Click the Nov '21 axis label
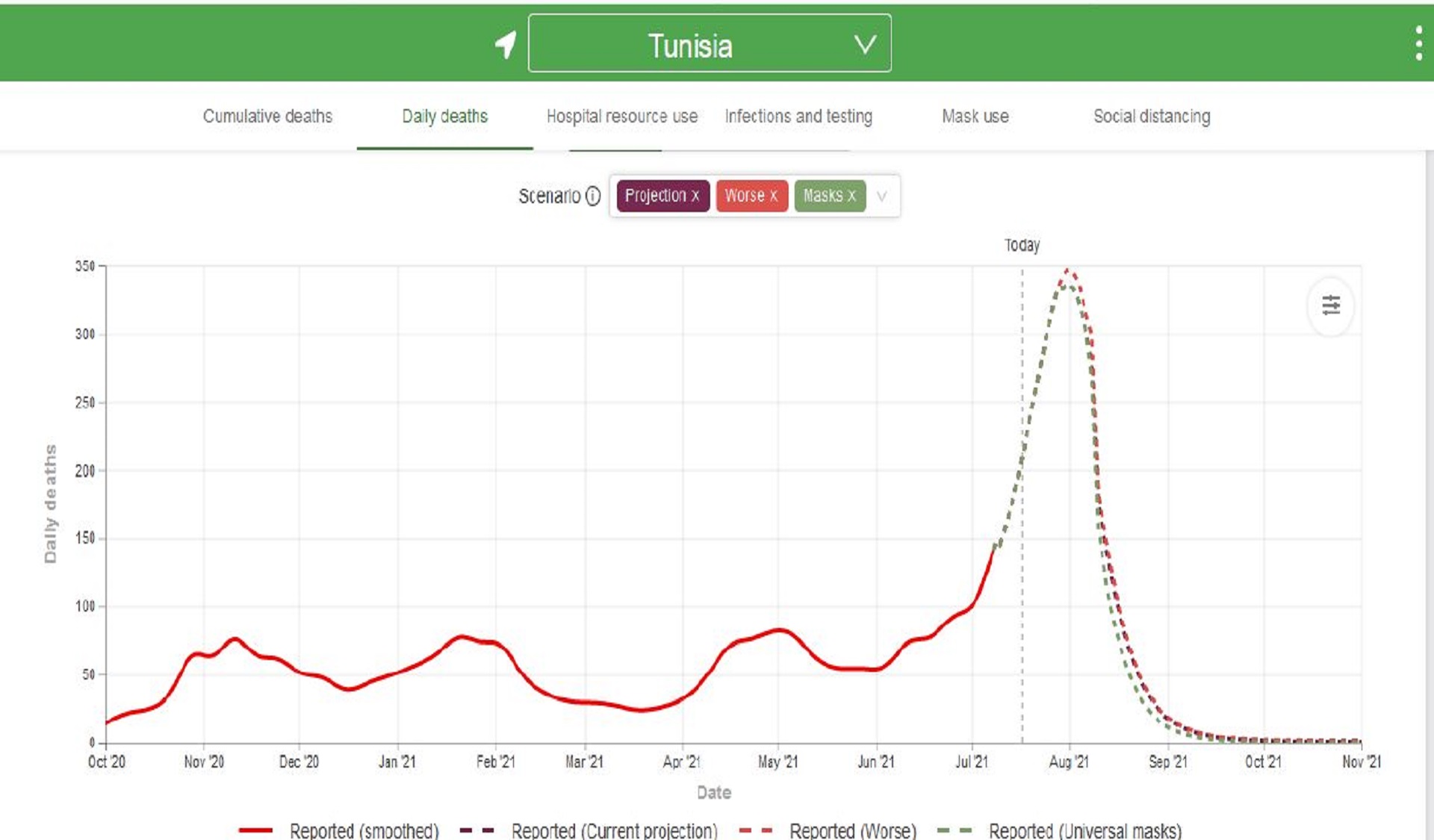 (1362, 762)
